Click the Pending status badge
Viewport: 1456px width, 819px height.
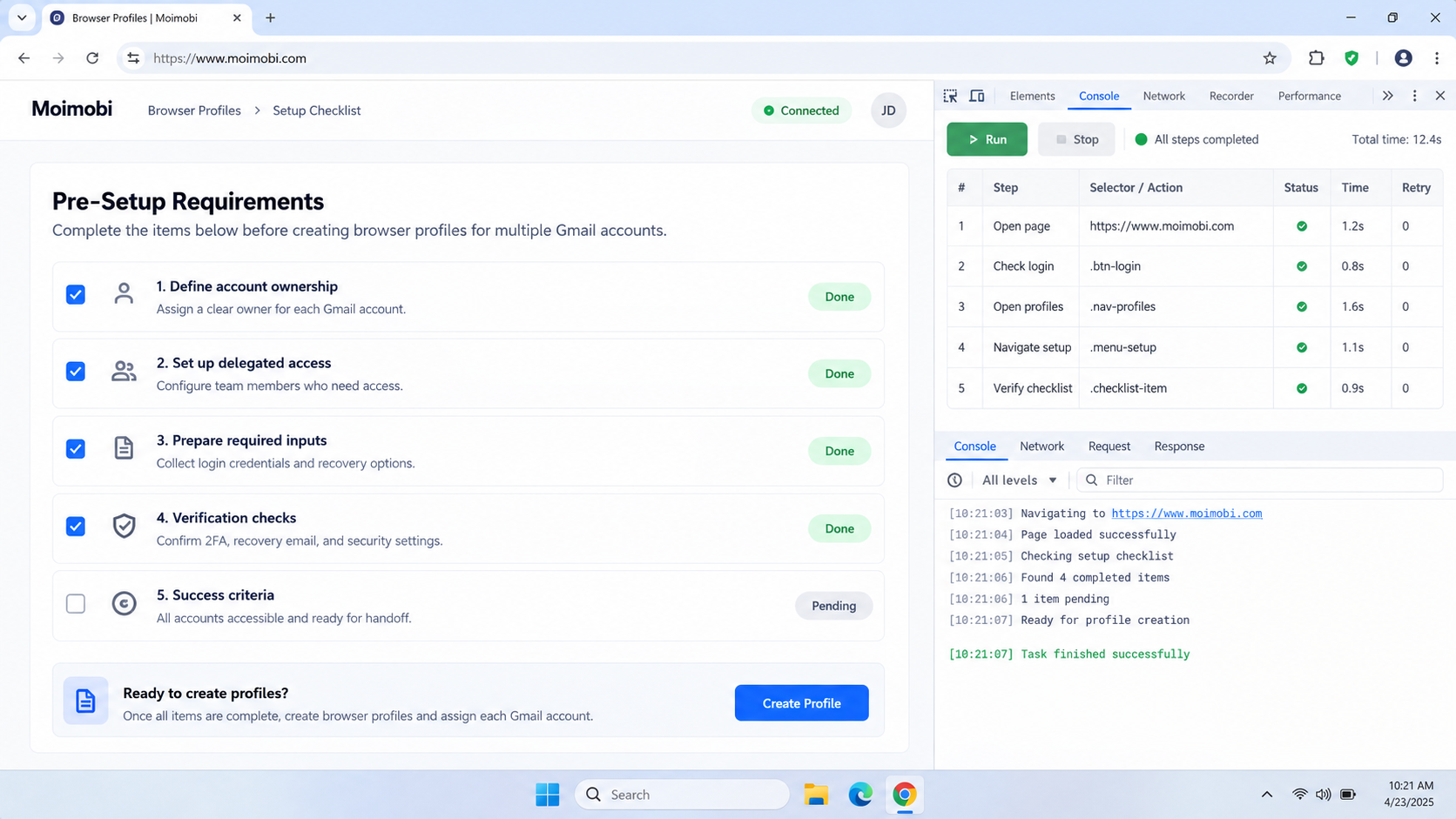(833, 606)
